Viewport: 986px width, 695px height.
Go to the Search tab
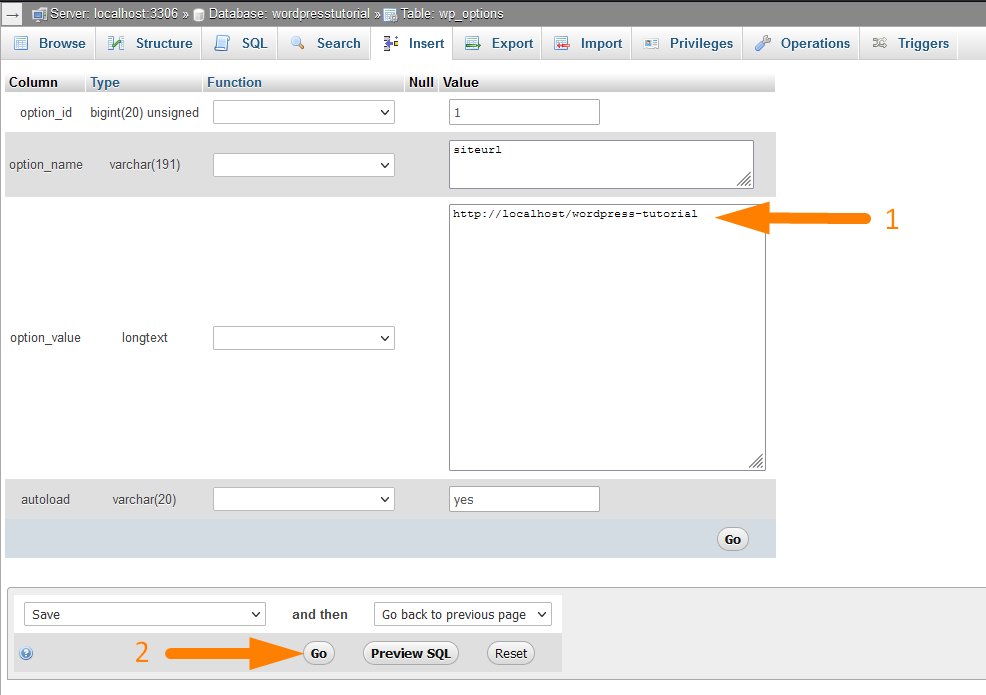(325, 43)
